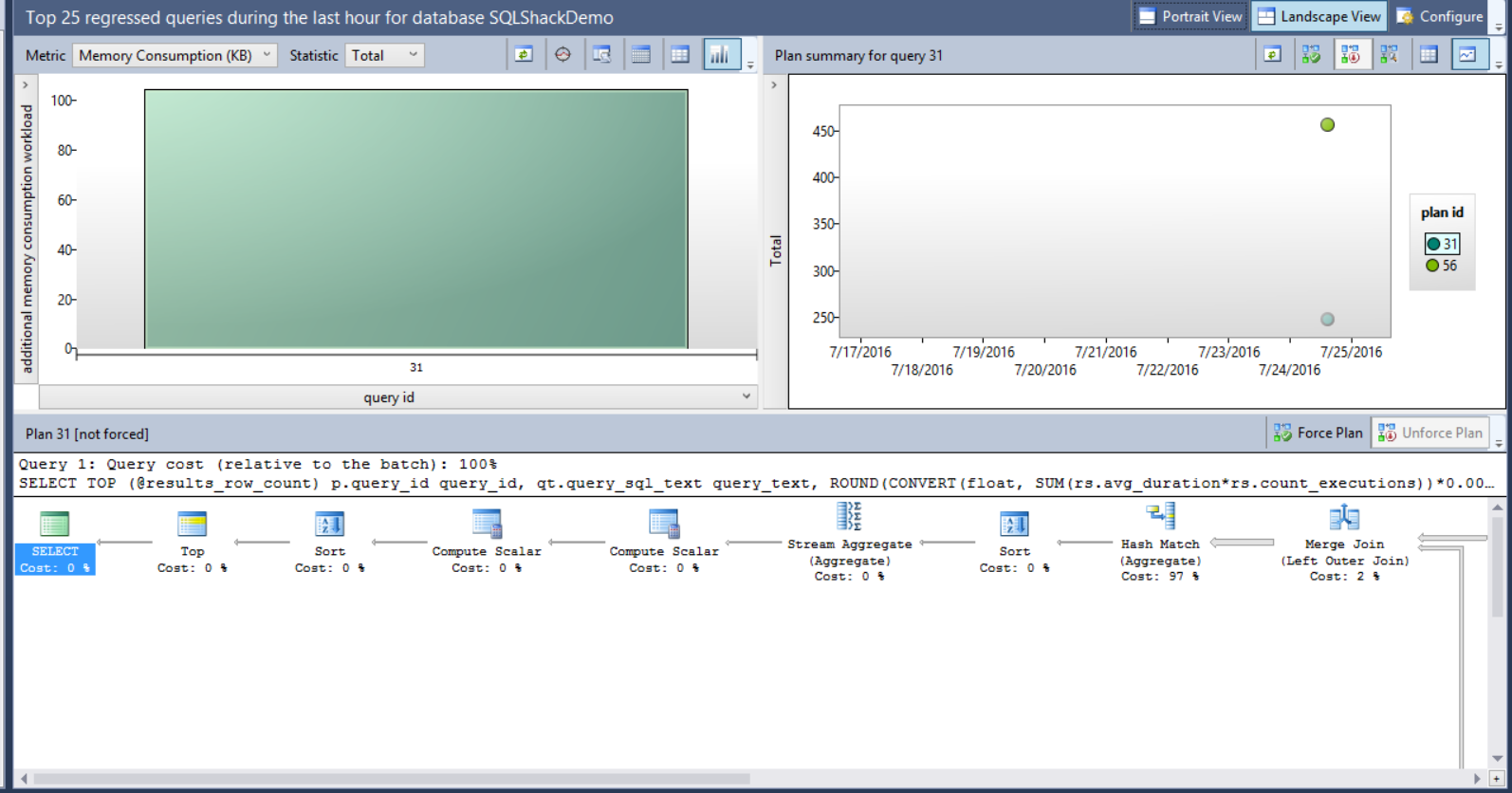Click the view query text icon
This screenshot has height=793, width=1512.
(x=601, y=55)
